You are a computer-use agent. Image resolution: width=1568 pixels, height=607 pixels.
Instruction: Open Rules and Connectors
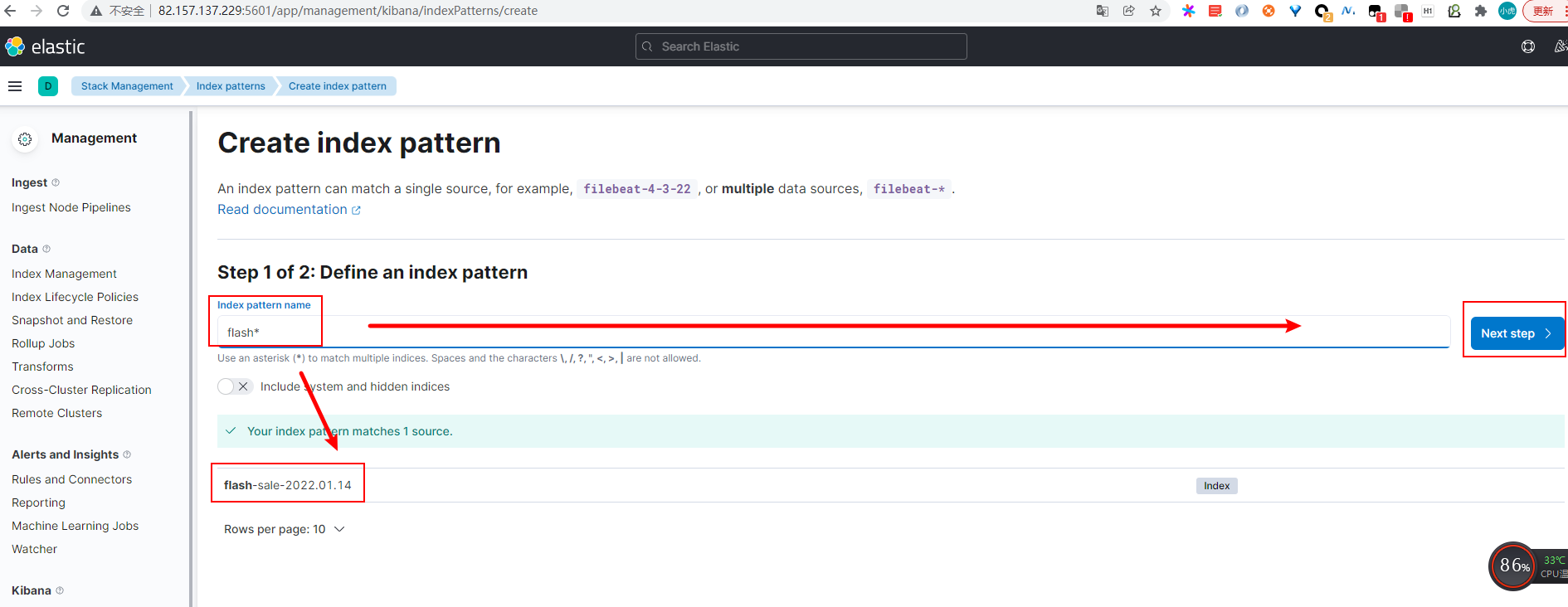coord(72,479)
